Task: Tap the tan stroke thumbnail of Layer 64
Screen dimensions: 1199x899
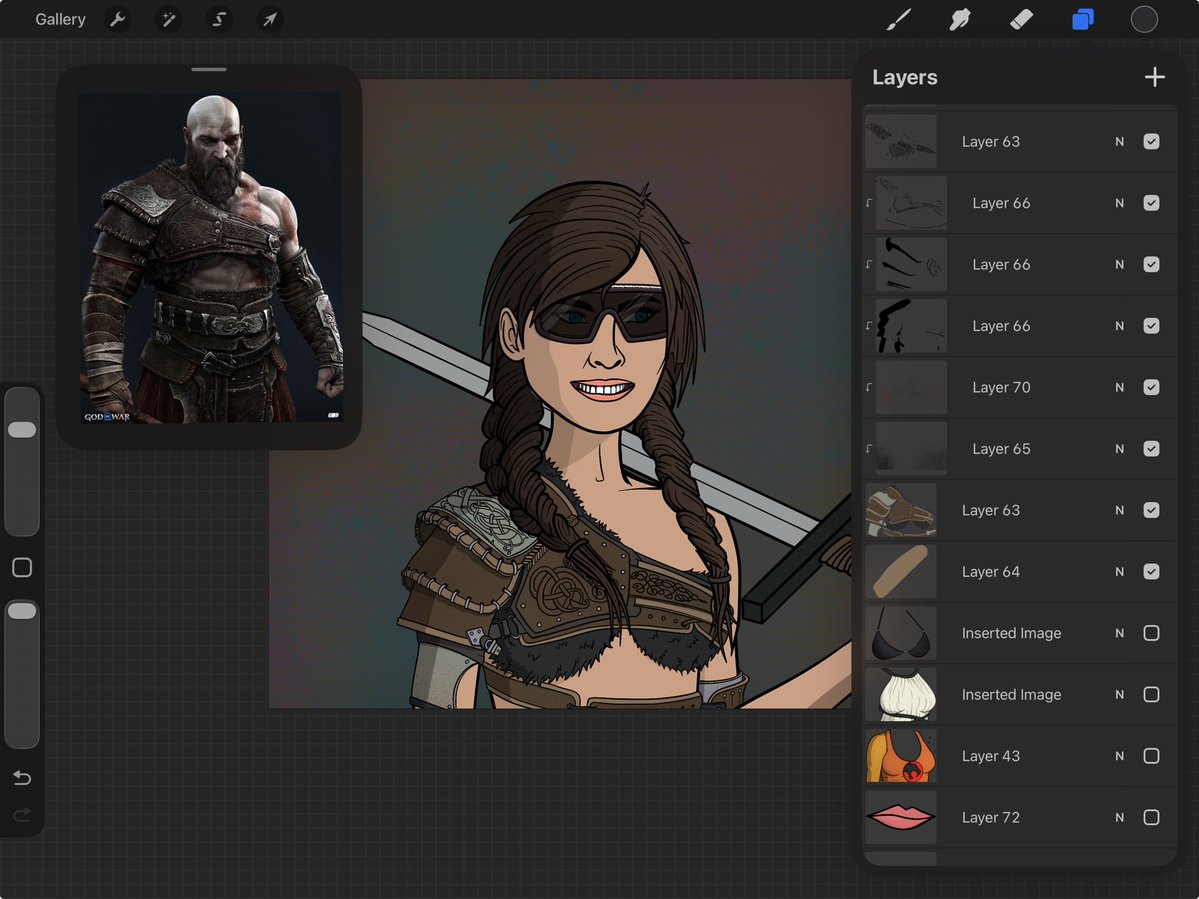Action: (901, 572)
